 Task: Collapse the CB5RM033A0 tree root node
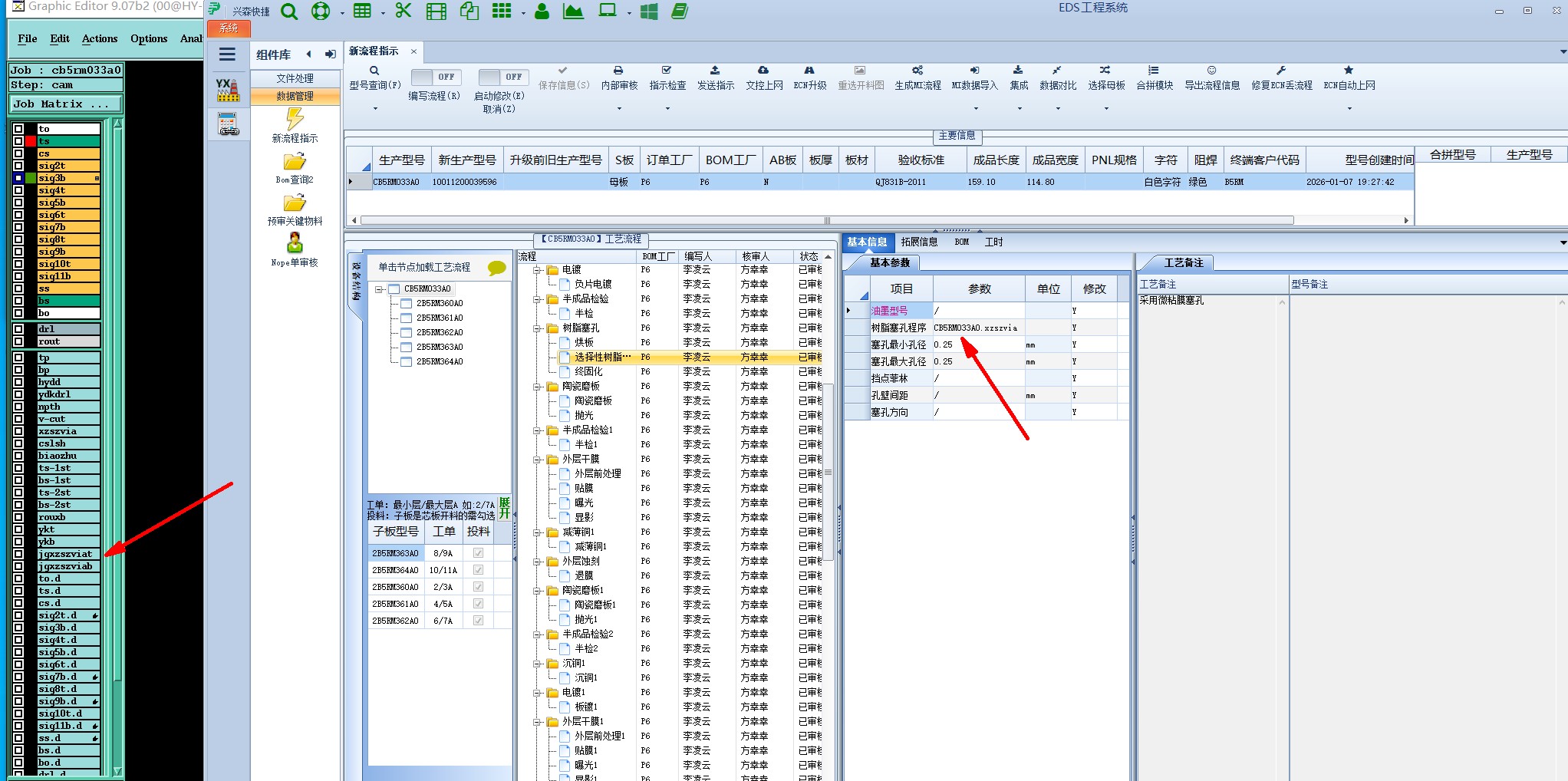click(x=379, y=289)
